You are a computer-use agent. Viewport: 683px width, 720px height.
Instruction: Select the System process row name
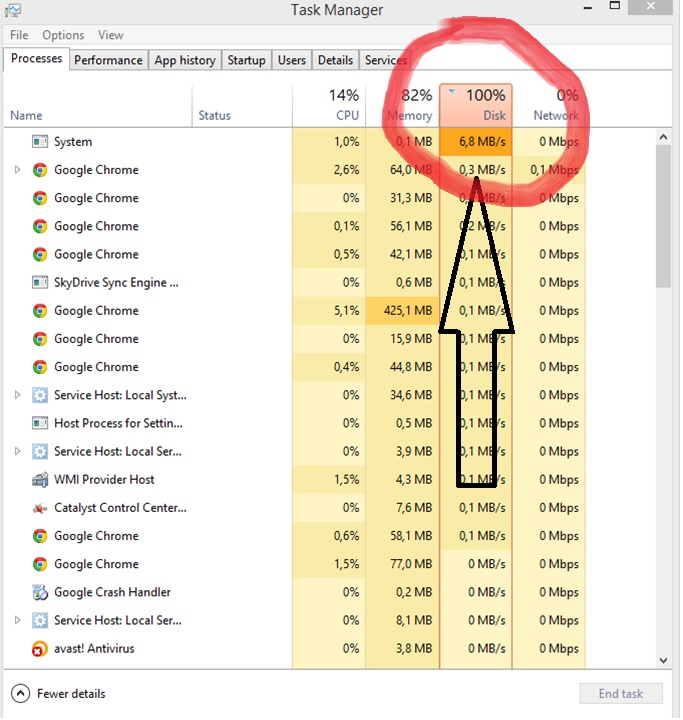pyautogui.click(x=73, y=142)
